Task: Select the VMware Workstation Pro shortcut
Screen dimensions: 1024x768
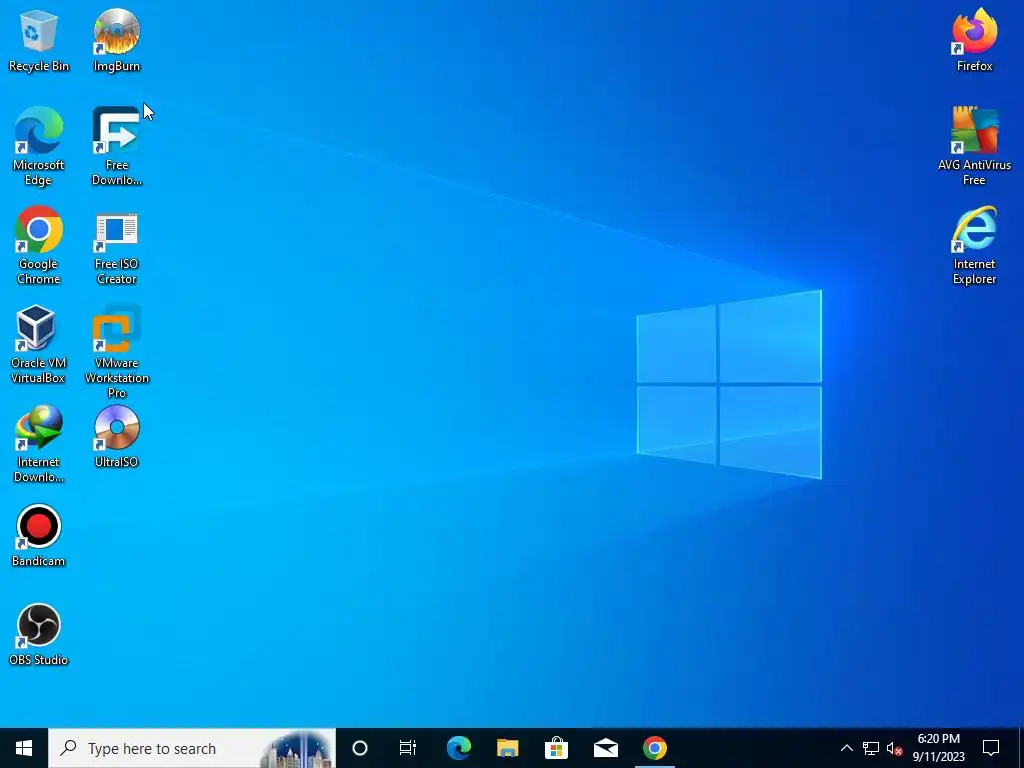Action: point(117,351)
